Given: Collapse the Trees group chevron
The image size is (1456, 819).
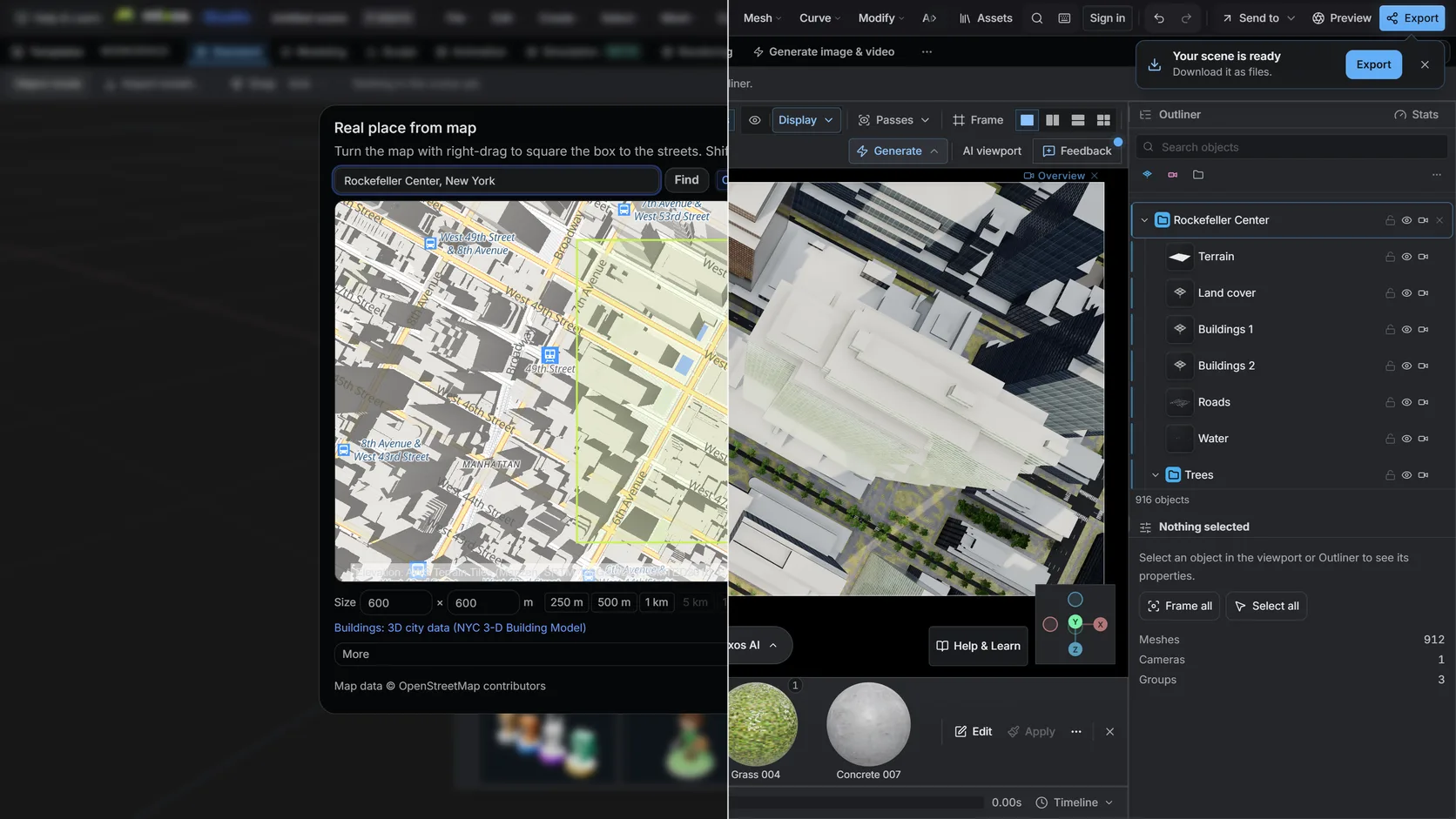Looking at the screenshot, I should (x=1156, y=475).
